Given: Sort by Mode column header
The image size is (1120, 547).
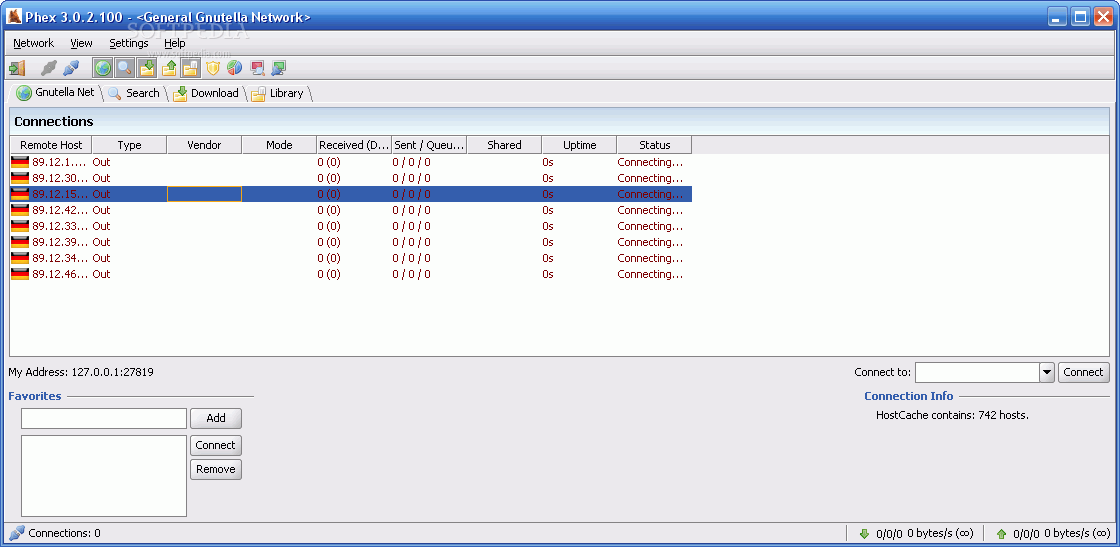Looking at the screenshot, I should pos(279,145).
